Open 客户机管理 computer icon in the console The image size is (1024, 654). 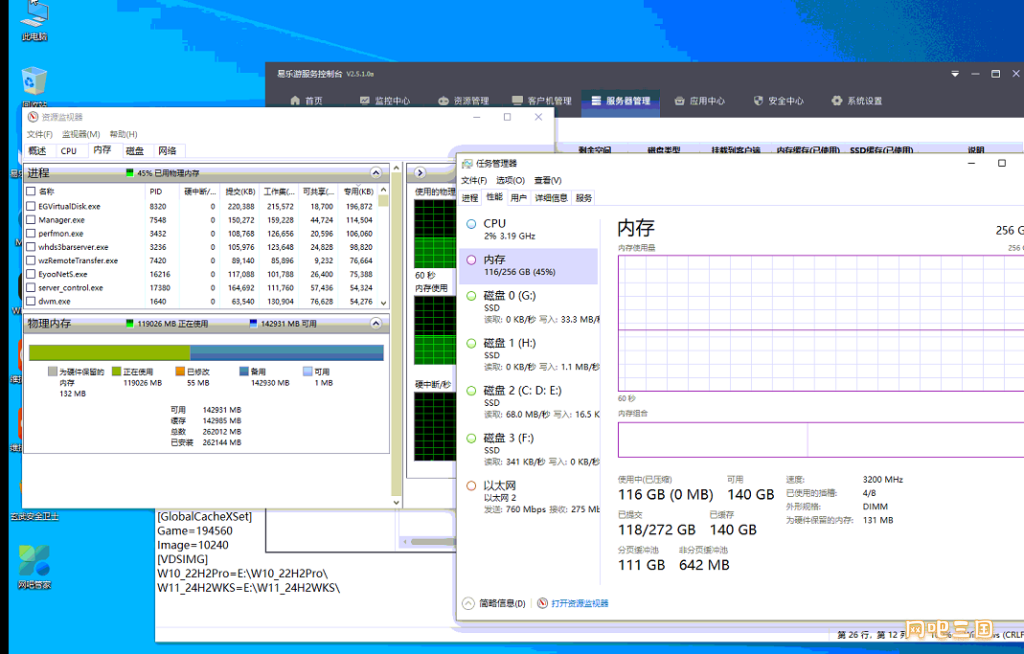coord(517,101)
